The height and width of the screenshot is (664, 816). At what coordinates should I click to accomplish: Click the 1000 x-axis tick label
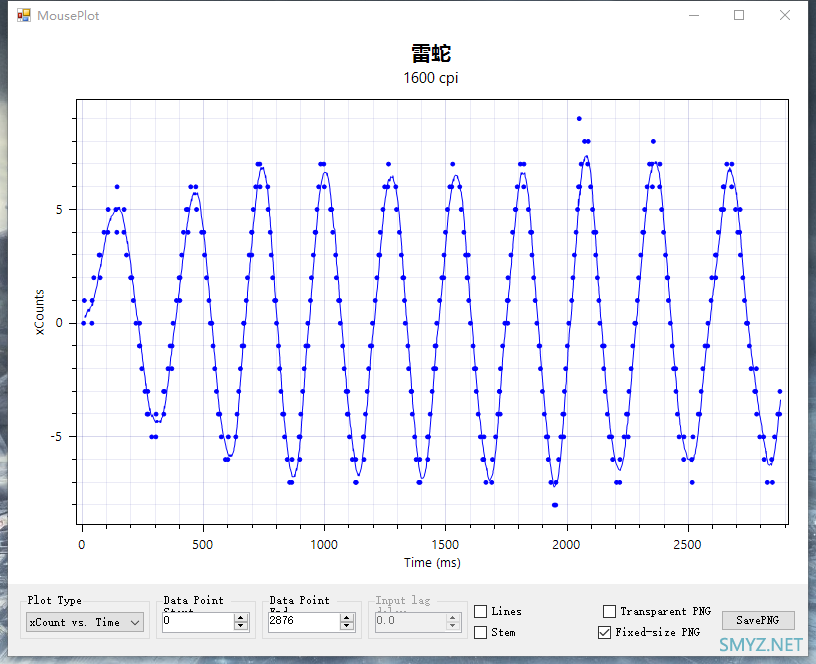324,545
